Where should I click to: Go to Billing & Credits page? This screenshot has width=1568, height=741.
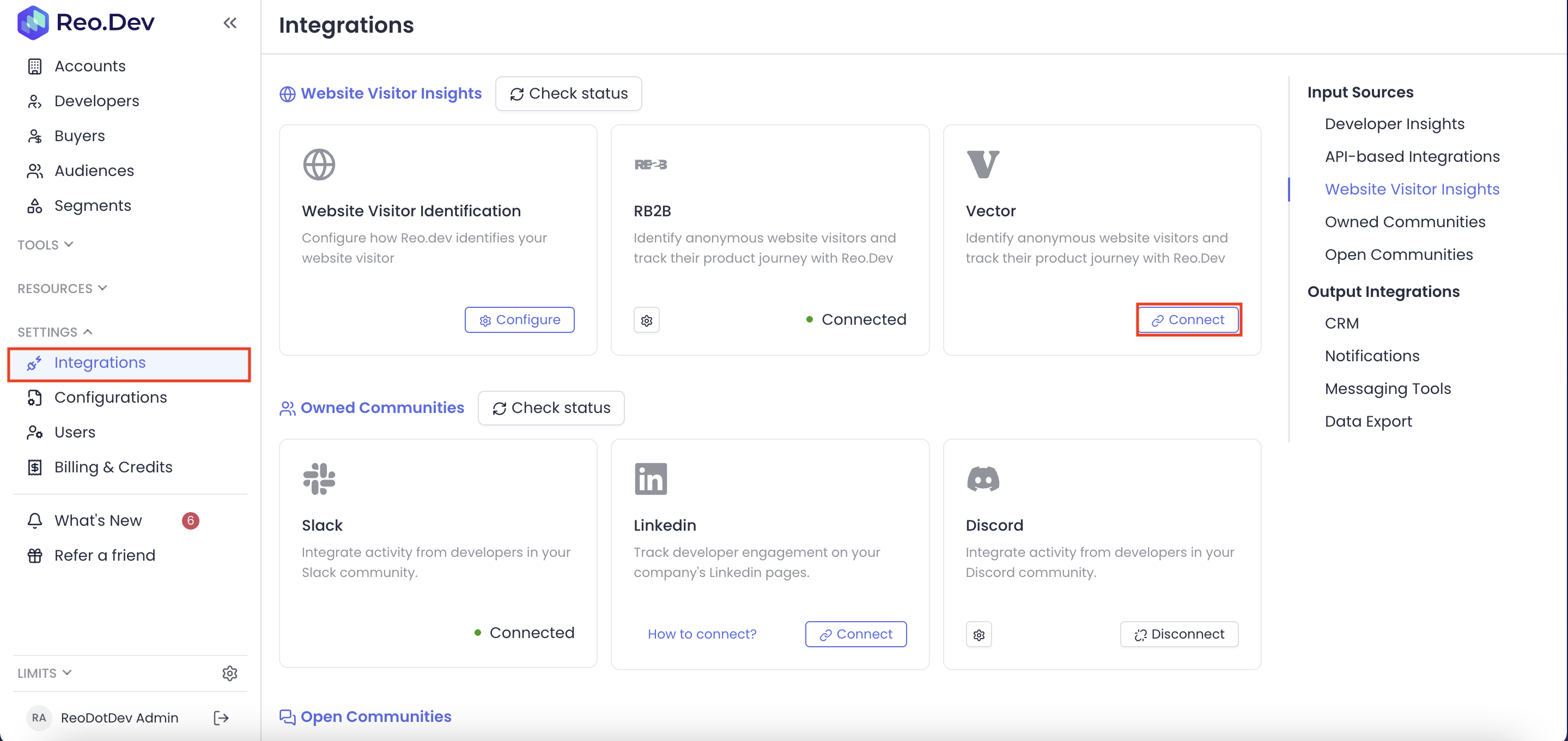113,467
